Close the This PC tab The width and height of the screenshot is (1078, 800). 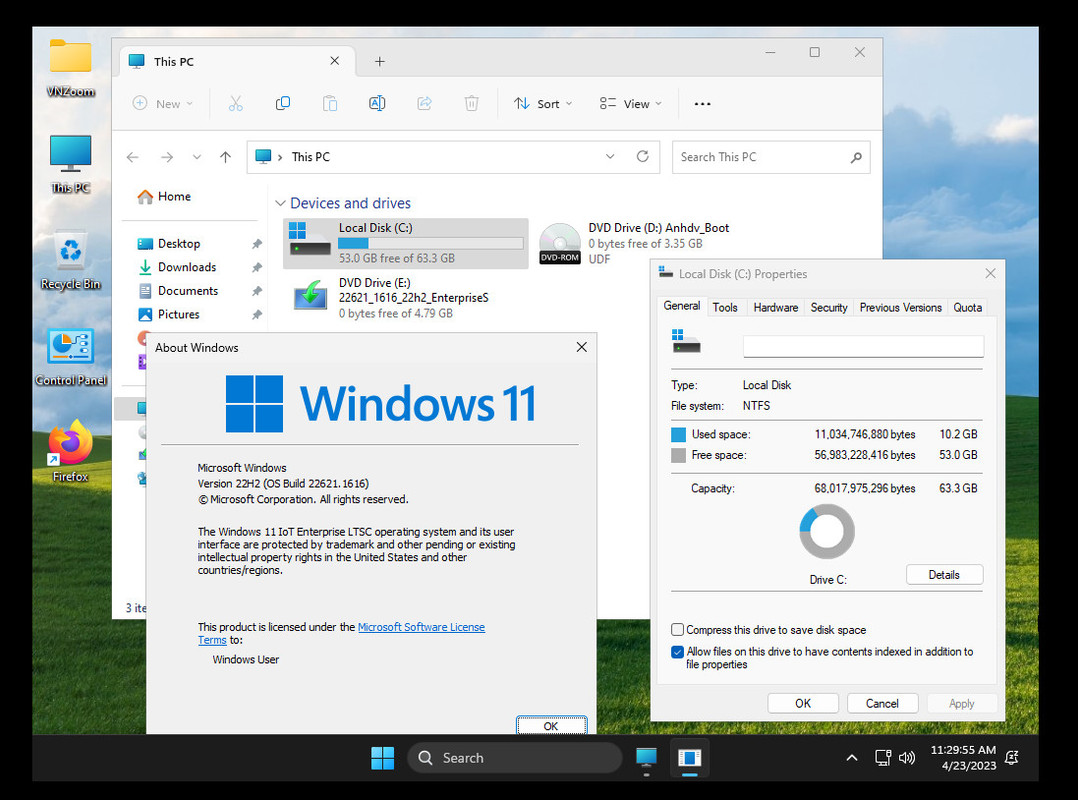click(335, 61)
